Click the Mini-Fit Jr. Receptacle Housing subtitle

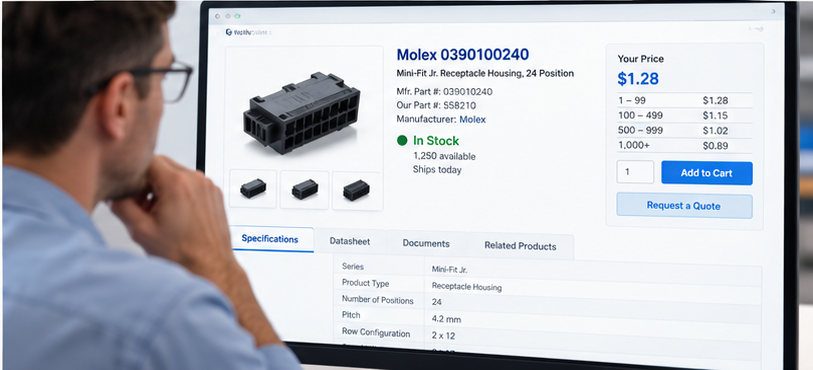click(485, 73)
